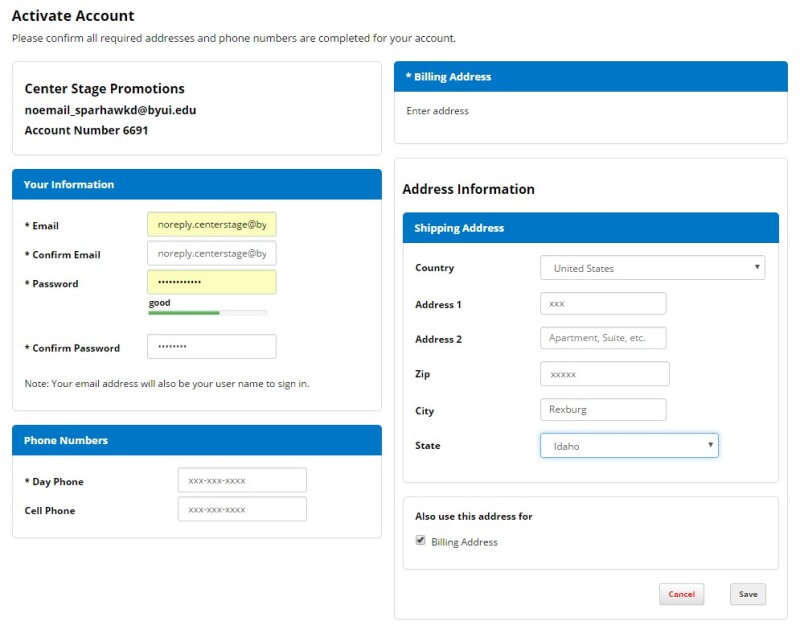Uncheck the Billing Address checkbox
This screenshot has width=800, height=630.
point(420,541)
